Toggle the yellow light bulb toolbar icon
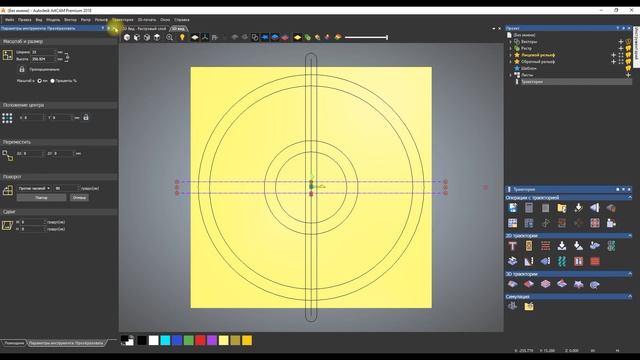The height and width of the screenshot is (360, 640). pyautogui.click(x=182, y=38)
